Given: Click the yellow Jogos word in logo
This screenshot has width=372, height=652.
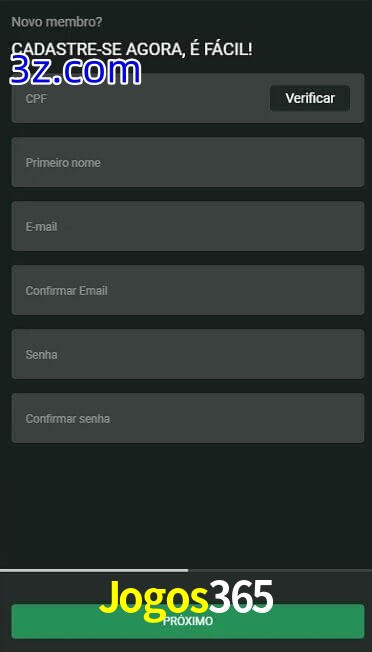Looking at the screenshot, I should click(x=153, y=600).
